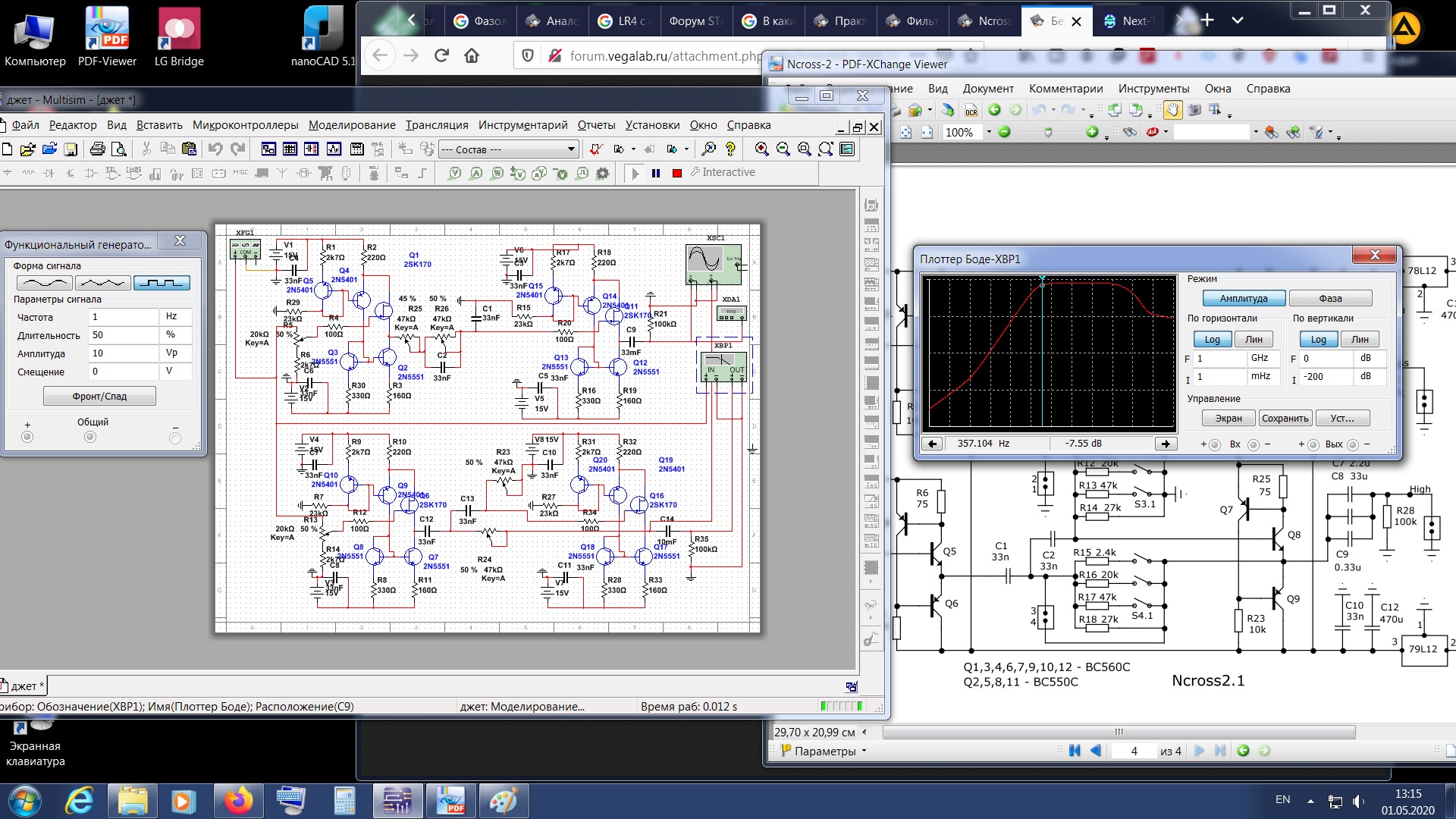The image size is (1456, 819).
Task: Fit the schematic to page with zoom icon
Action: [826, 149]
